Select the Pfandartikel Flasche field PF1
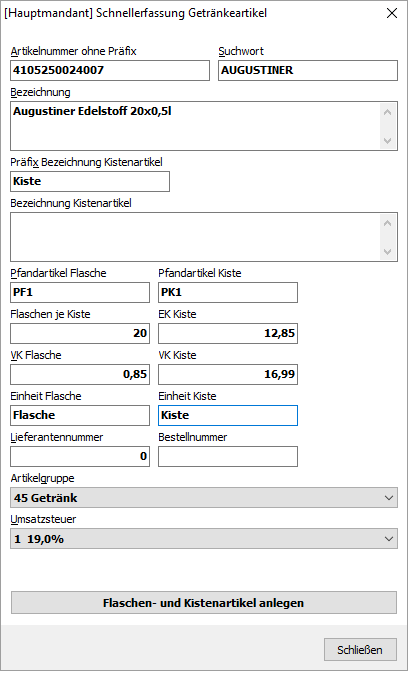414x673 pixels. (80, 292)
